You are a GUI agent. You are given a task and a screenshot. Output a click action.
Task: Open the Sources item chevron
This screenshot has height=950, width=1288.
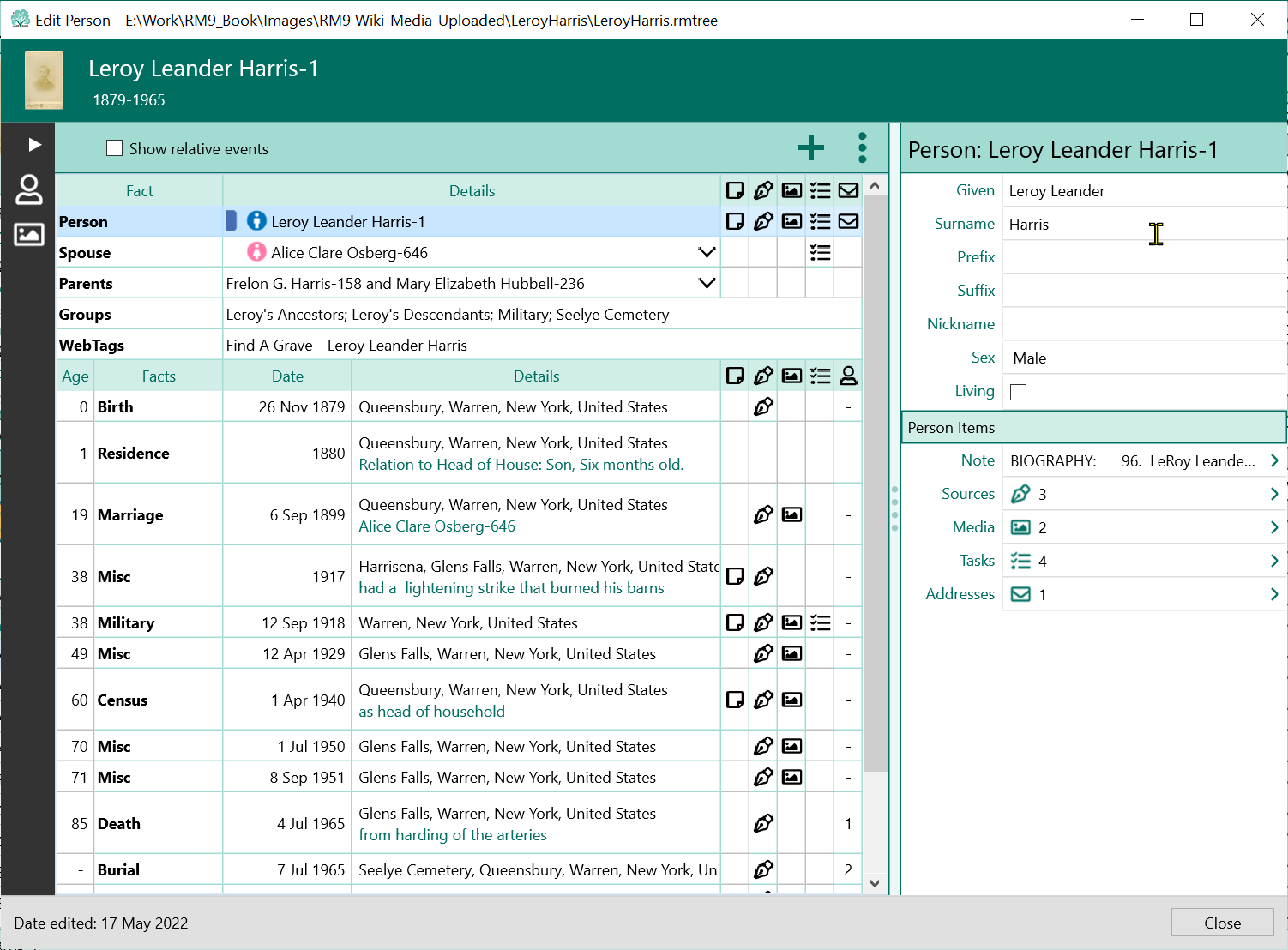click(x=1274, y=494)
